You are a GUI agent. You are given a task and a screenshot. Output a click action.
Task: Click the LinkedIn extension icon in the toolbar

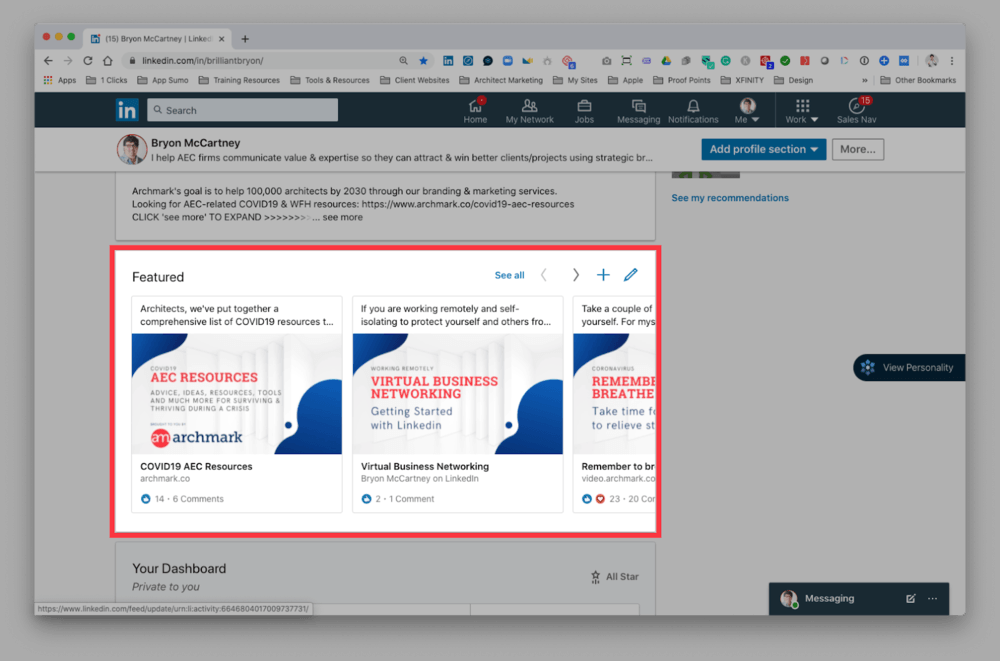tap(448, 61)
